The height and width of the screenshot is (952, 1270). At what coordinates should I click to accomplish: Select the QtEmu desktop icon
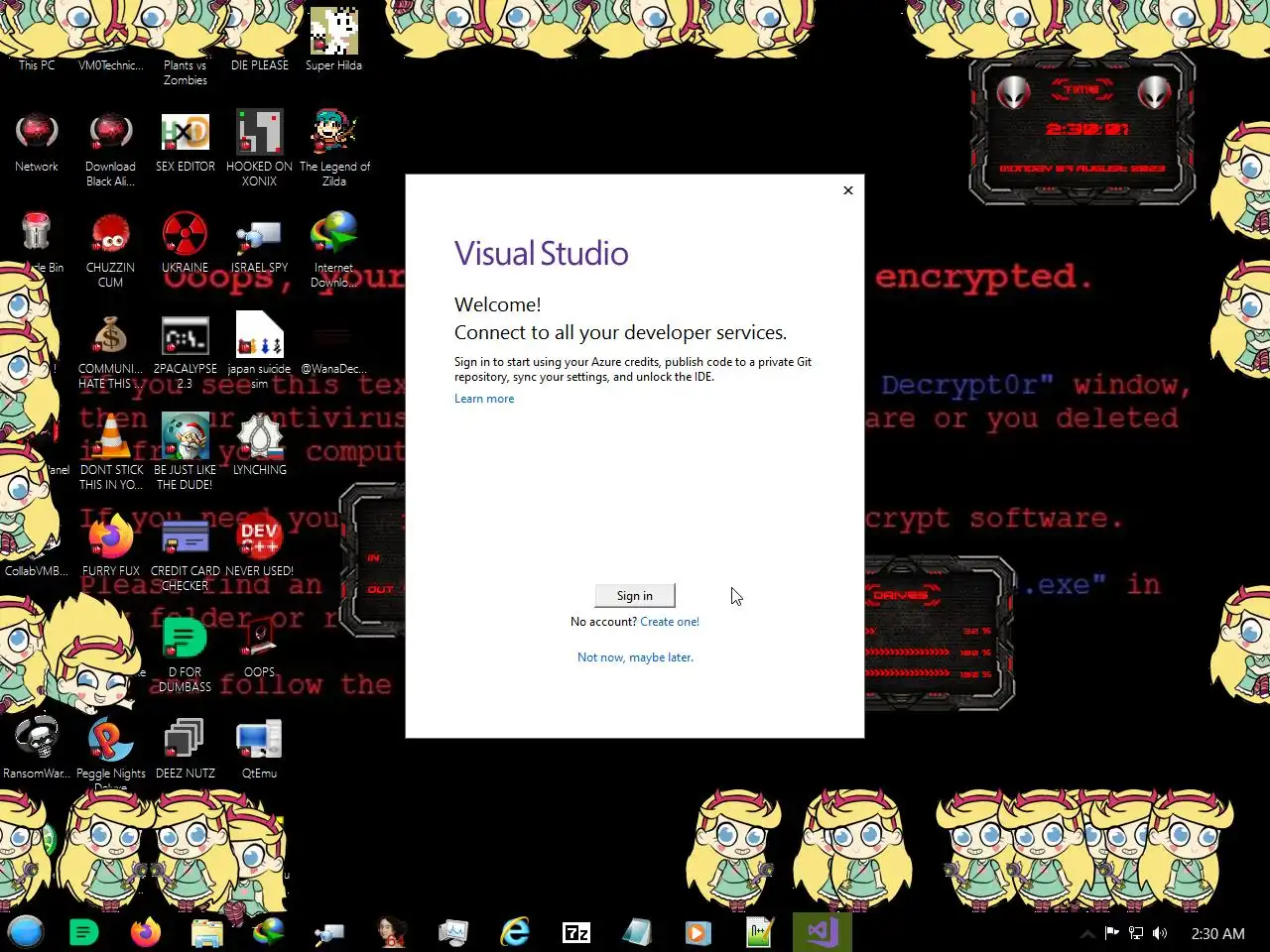pos(259,748)
